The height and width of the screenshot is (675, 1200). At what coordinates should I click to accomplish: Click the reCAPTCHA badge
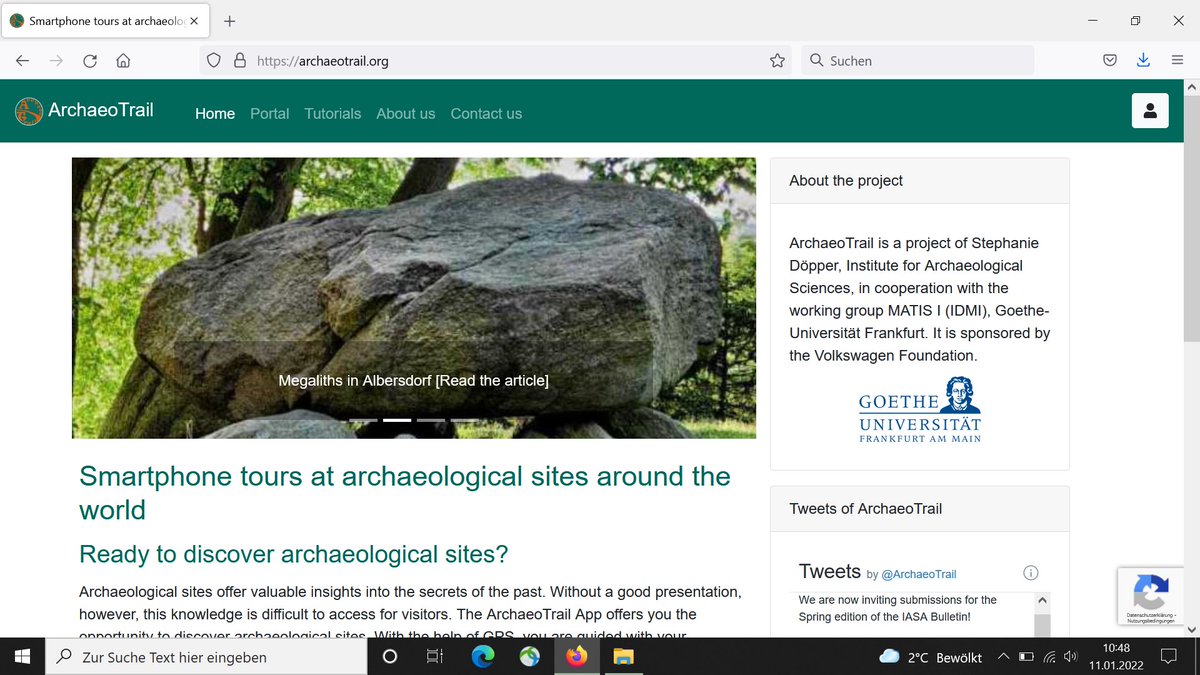click(1151, 596)
